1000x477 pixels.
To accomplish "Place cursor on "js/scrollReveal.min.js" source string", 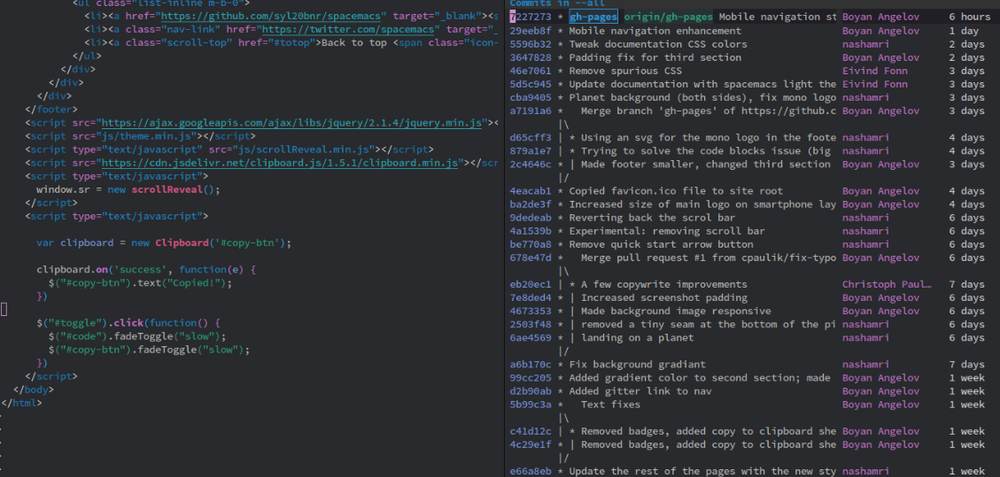I will [x=309, y=150].
